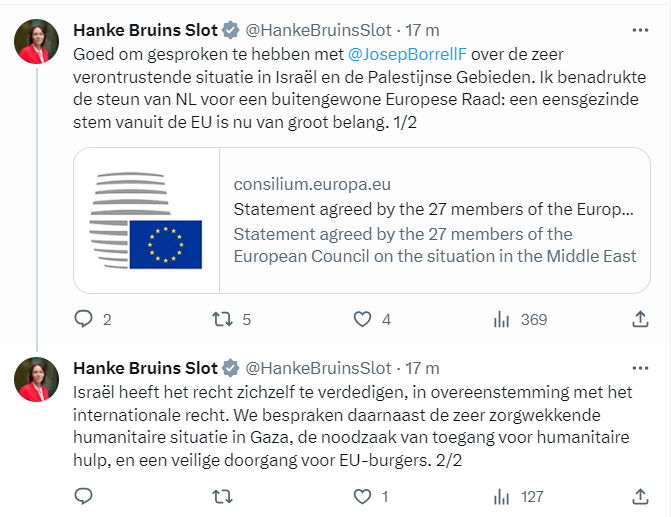This screenshot has width=671, height=517.
Task: Open Hanke Bruins Slot name on first tweet
Action: click(x=143, y=28)
